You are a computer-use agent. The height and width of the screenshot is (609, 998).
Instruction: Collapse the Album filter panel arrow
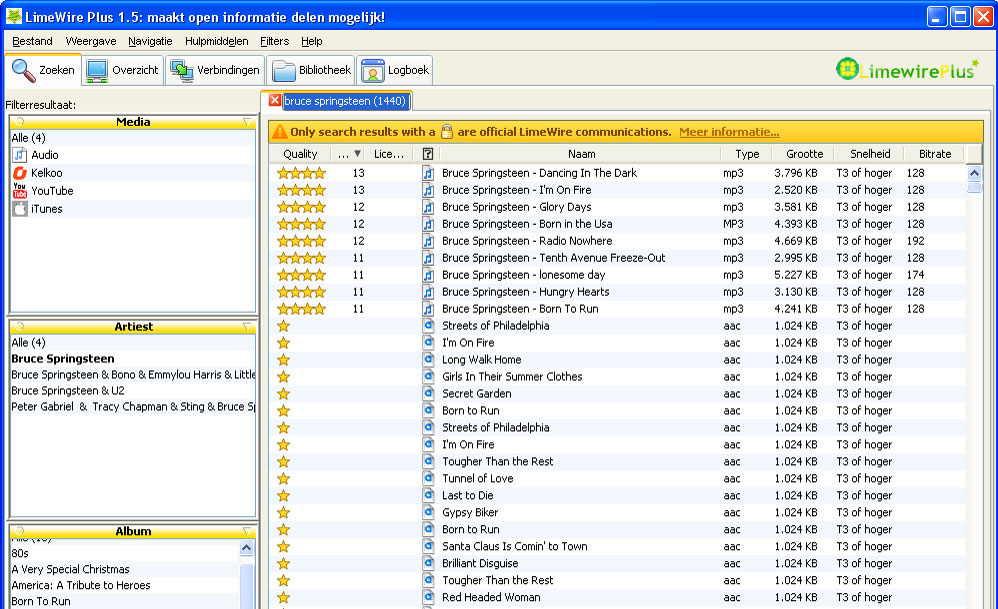pyautogui.click(x=247, y=531)
